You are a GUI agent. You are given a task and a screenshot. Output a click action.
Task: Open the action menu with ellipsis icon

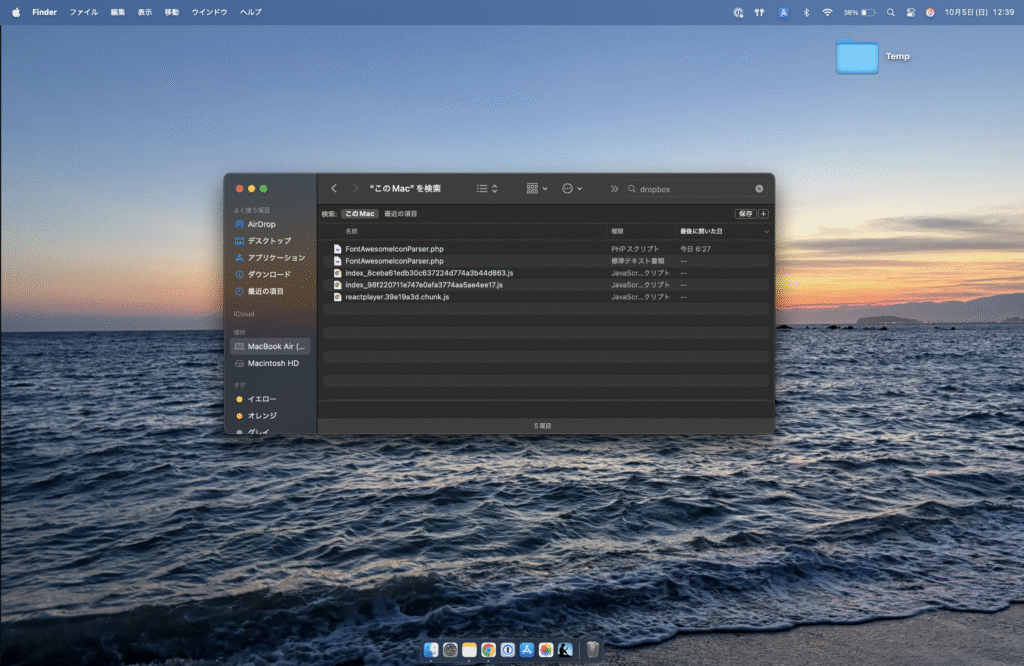tap(572, 188)
